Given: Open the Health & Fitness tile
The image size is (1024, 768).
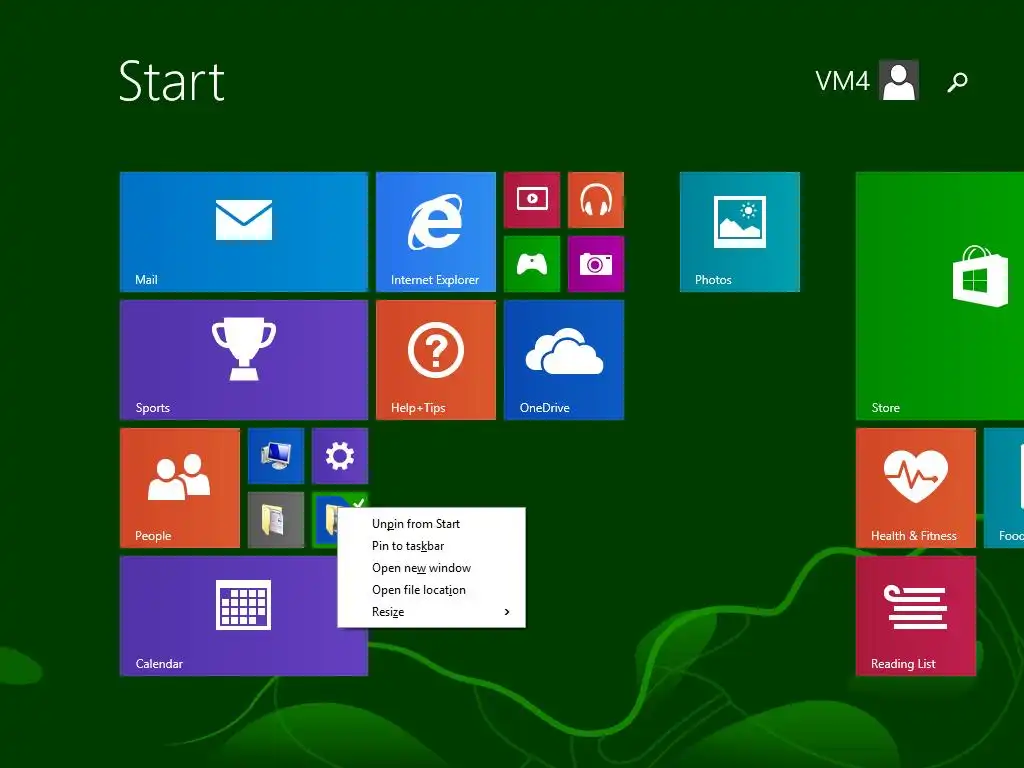Looking at the screenshot, I should pyautogui.click(x=916, y=488).
